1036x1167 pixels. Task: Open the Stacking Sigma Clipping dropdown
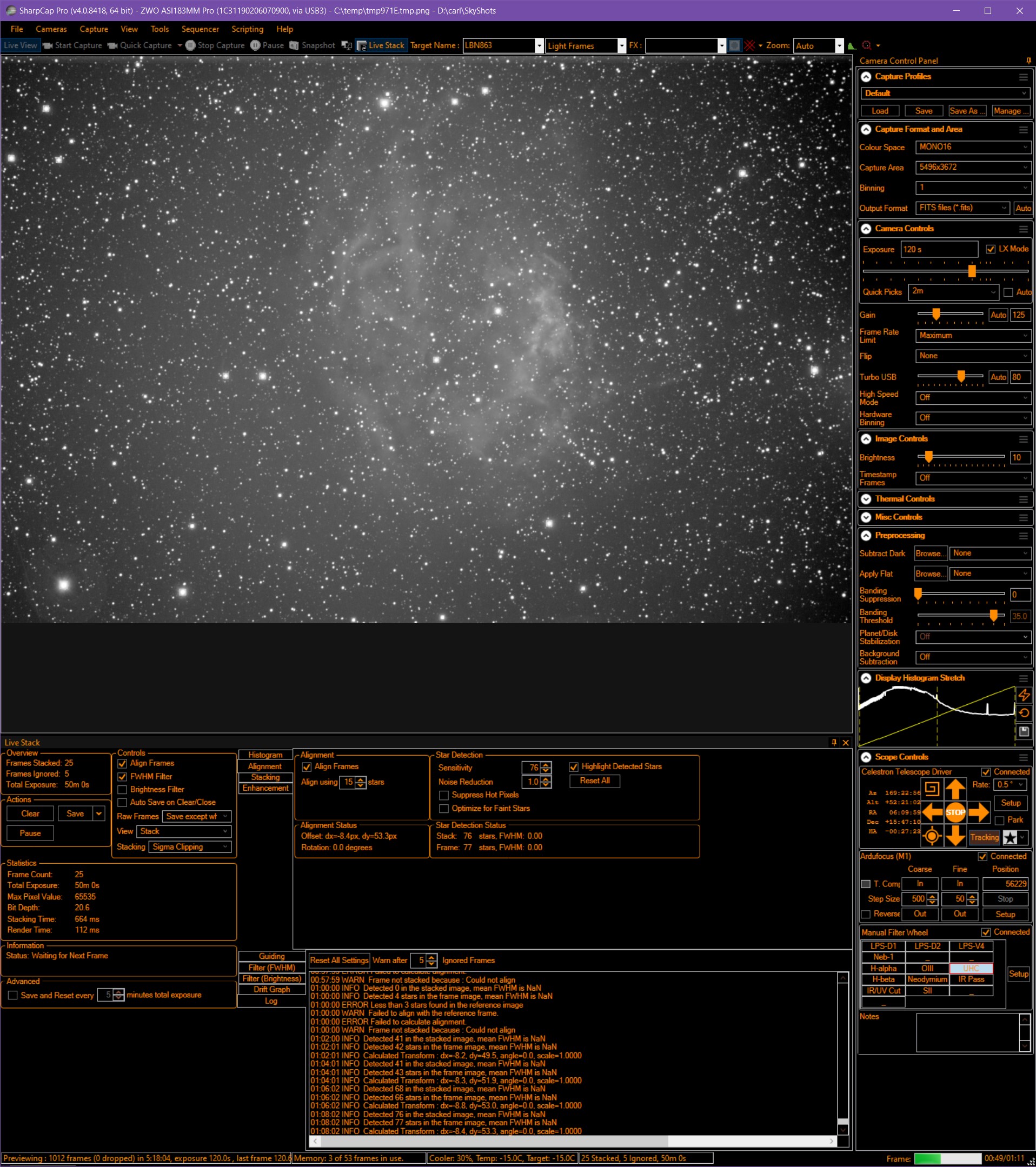point(190,846)
